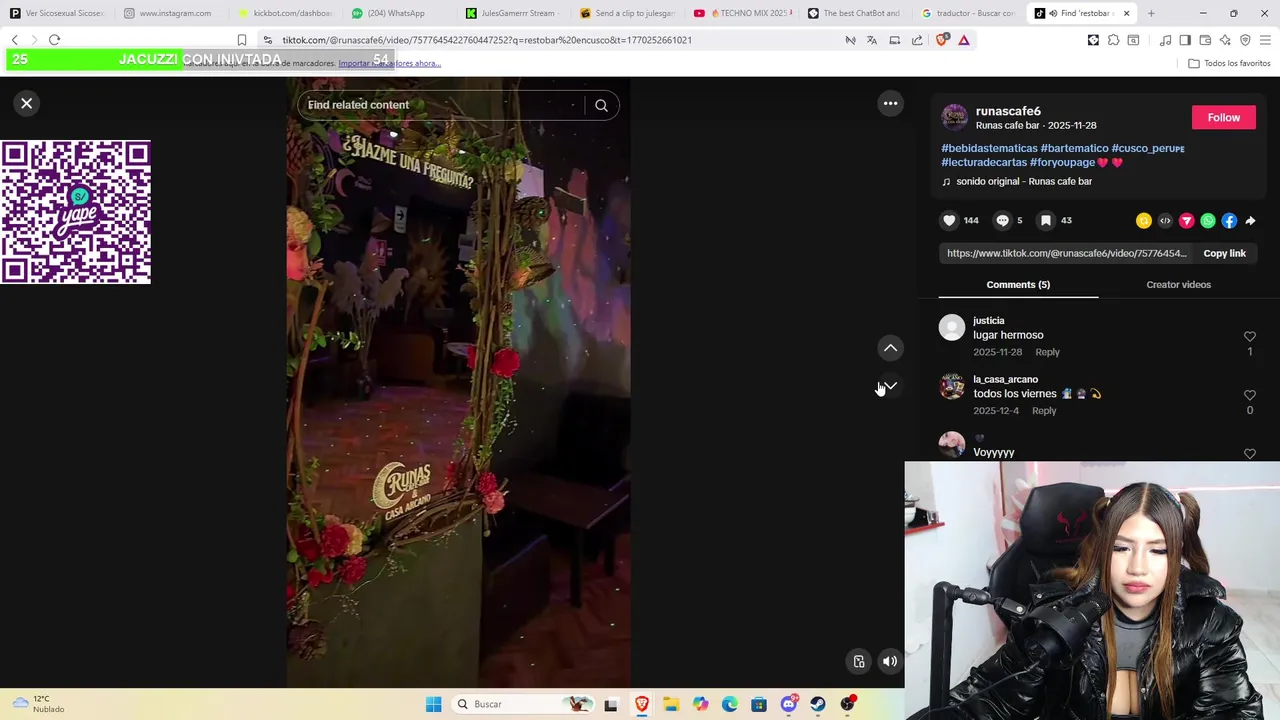Reply to justicia's comment

point(1047,352)
